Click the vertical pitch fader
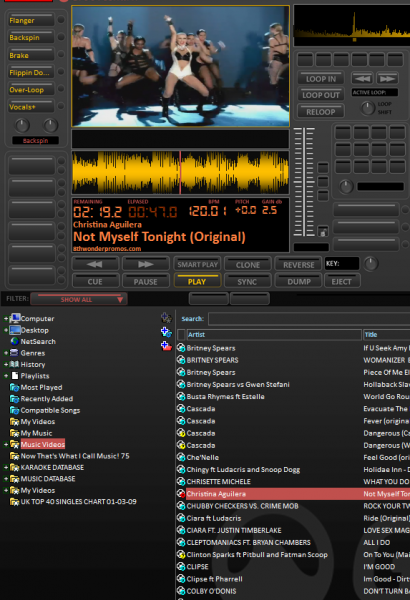Viewport: 410px width, 600px height. coord(304,182)
